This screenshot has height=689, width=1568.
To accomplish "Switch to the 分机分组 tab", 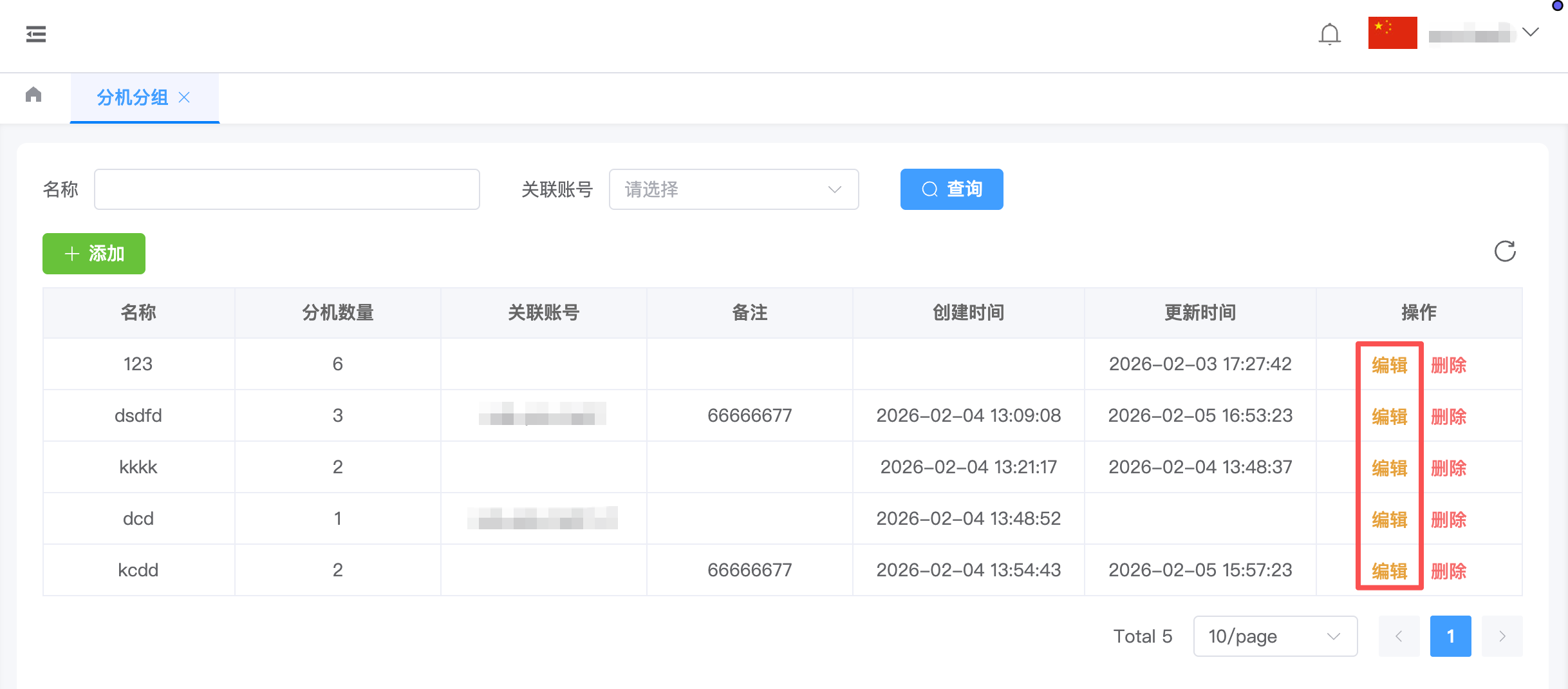I will [132, 97].
